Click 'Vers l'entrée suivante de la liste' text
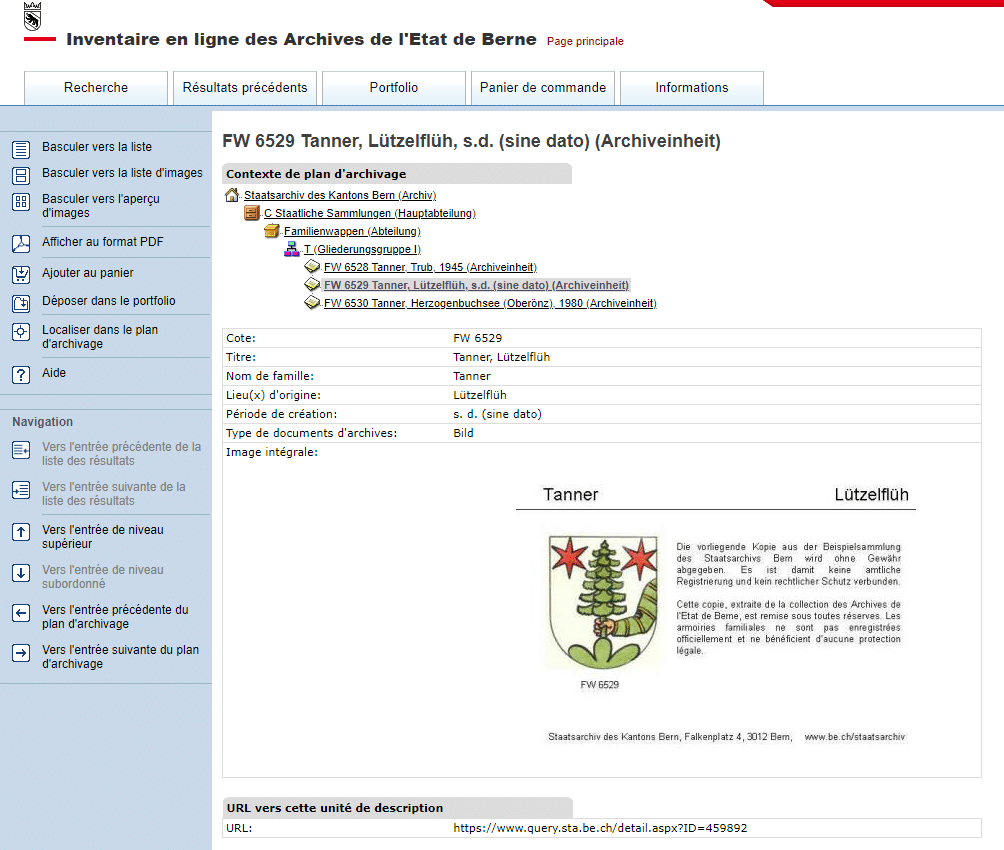Image resolution: width=1004 pixels, height=850 pixels. point(114,494)
